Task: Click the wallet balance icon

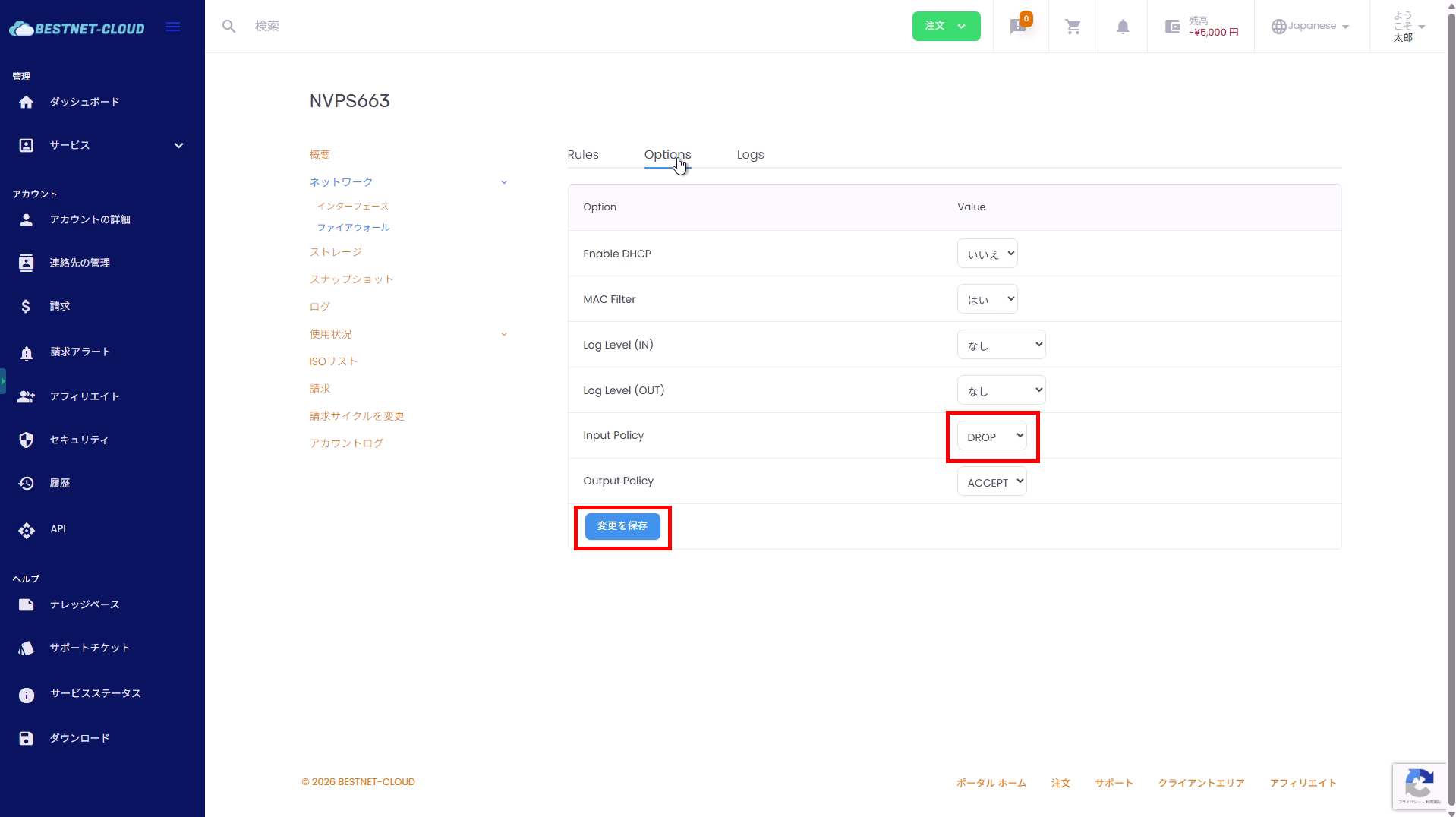Action: click(x=1172, y=27)
